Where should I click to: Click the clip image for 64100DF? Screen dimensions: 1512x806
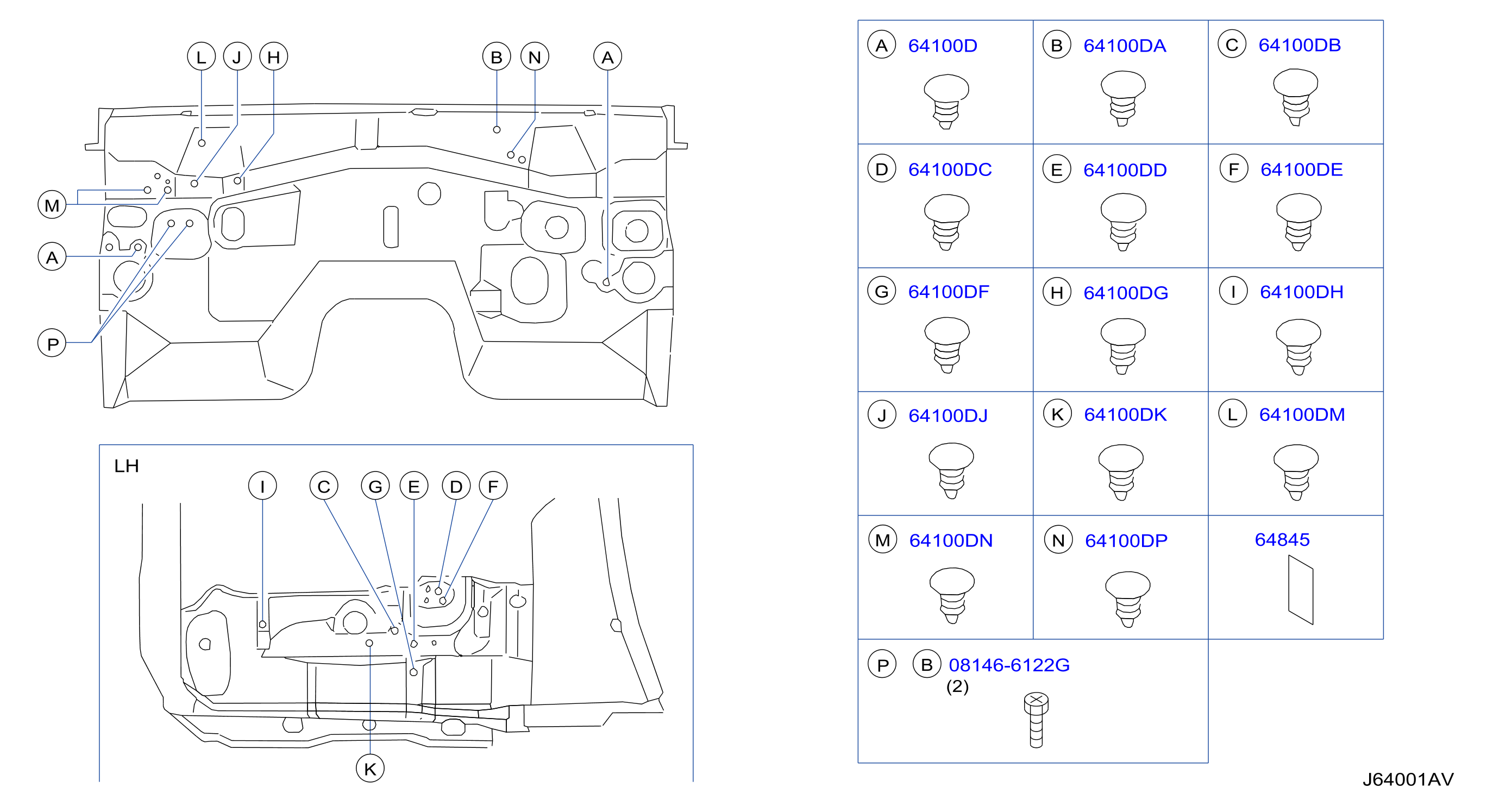[x=947, y=345]
